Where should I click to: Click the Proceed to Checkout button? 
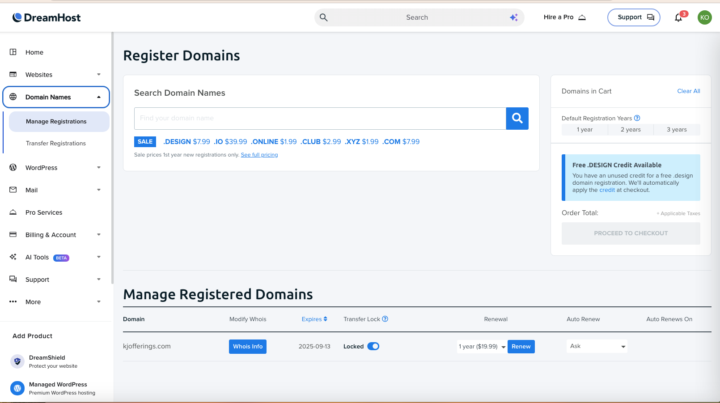630,233
